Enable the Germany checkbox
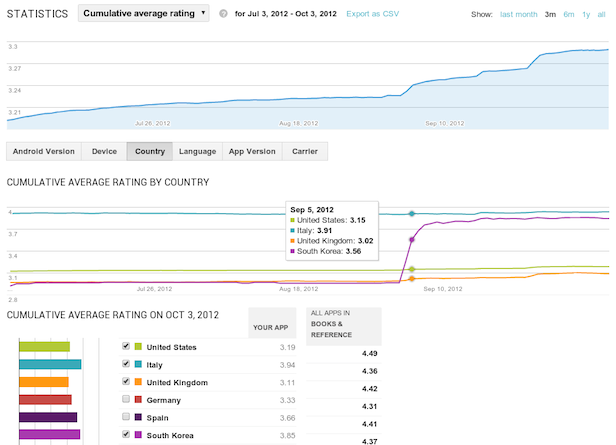This screenshot has width=616, height=445. pyautogui.click(x=125, y=398)
